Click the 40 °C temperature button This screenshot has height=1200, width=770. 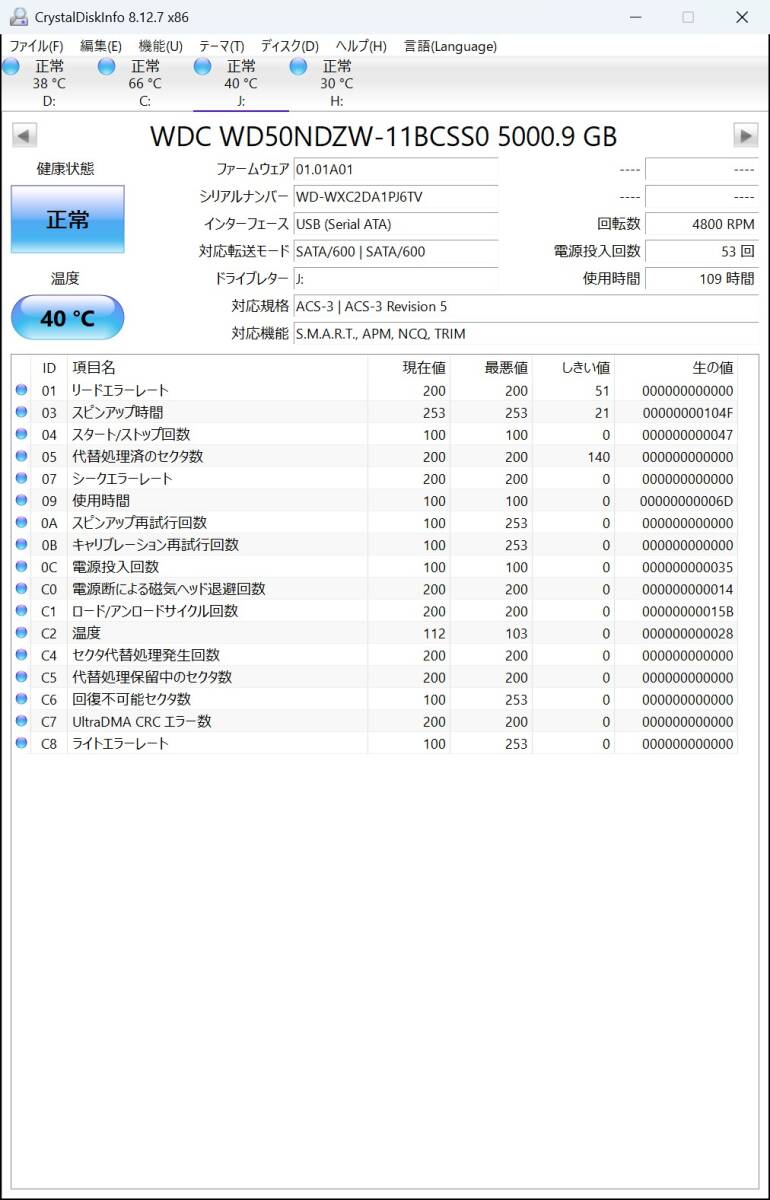click(x=68, y=318)
